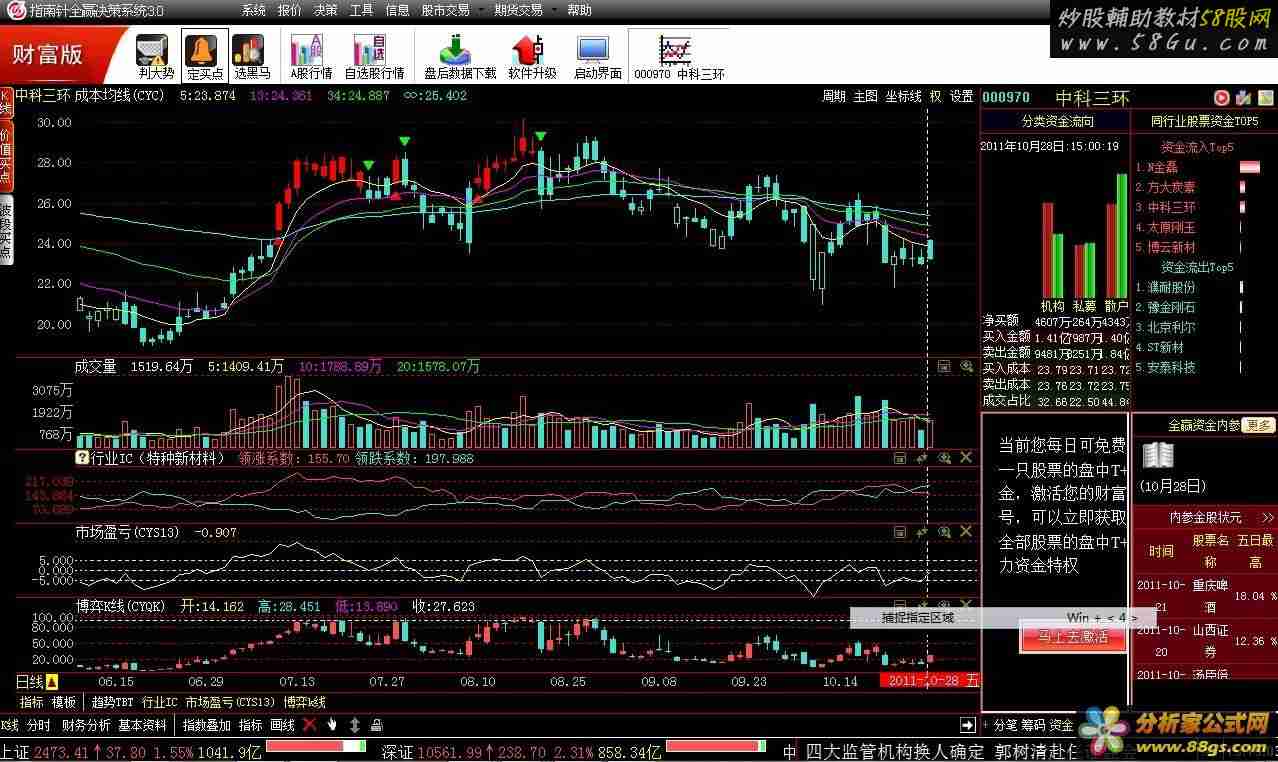Open A股行情 market quotes
The image size is (1278, 762).
click(311, 55)
